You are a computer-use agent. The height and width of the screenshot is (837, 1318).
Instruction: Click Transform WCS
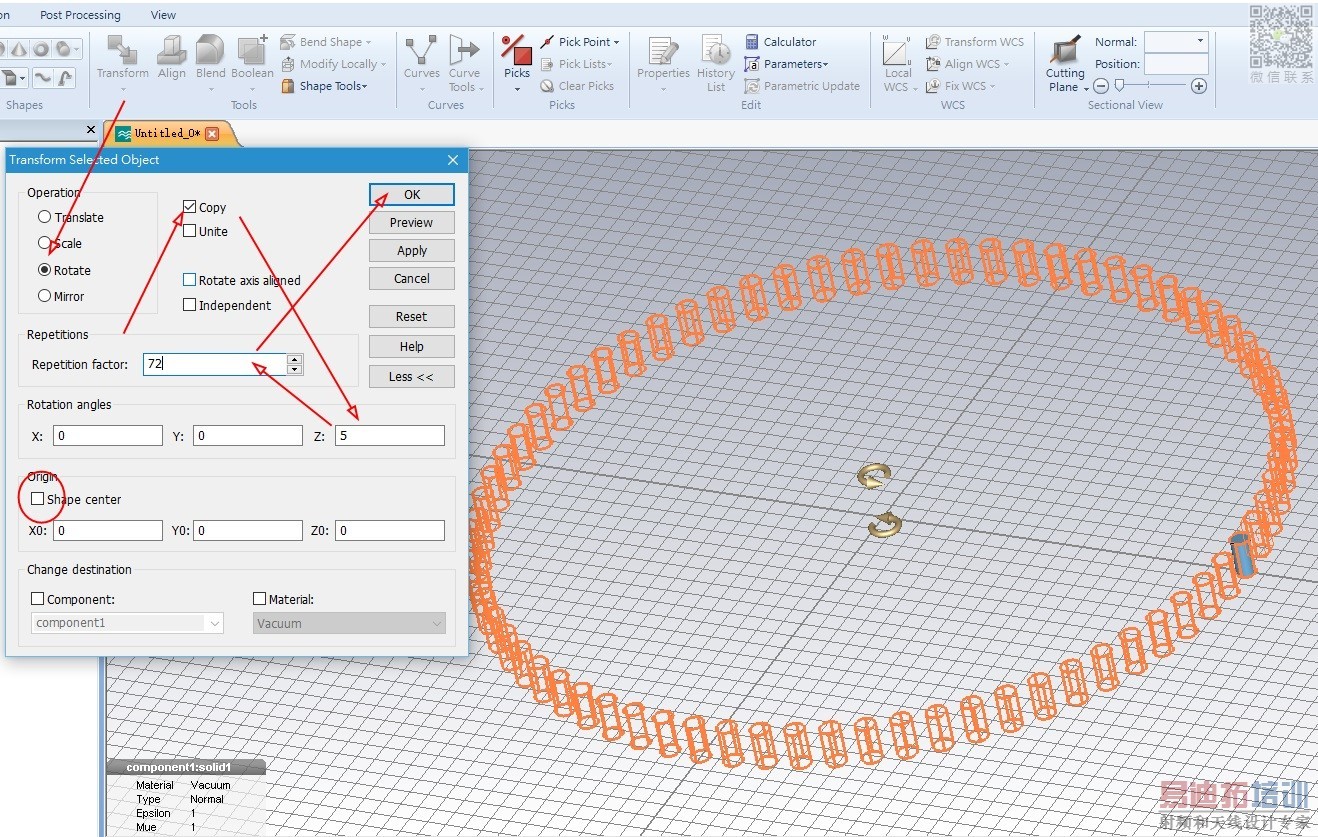click(974, 42)
